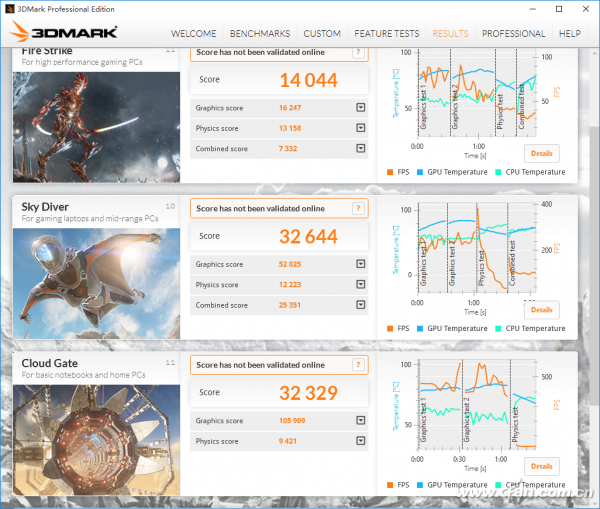Screen dimensions: 600x509
Task: Open the WELCOME tab
Action: pyautogui.click(x=193, y=34)
